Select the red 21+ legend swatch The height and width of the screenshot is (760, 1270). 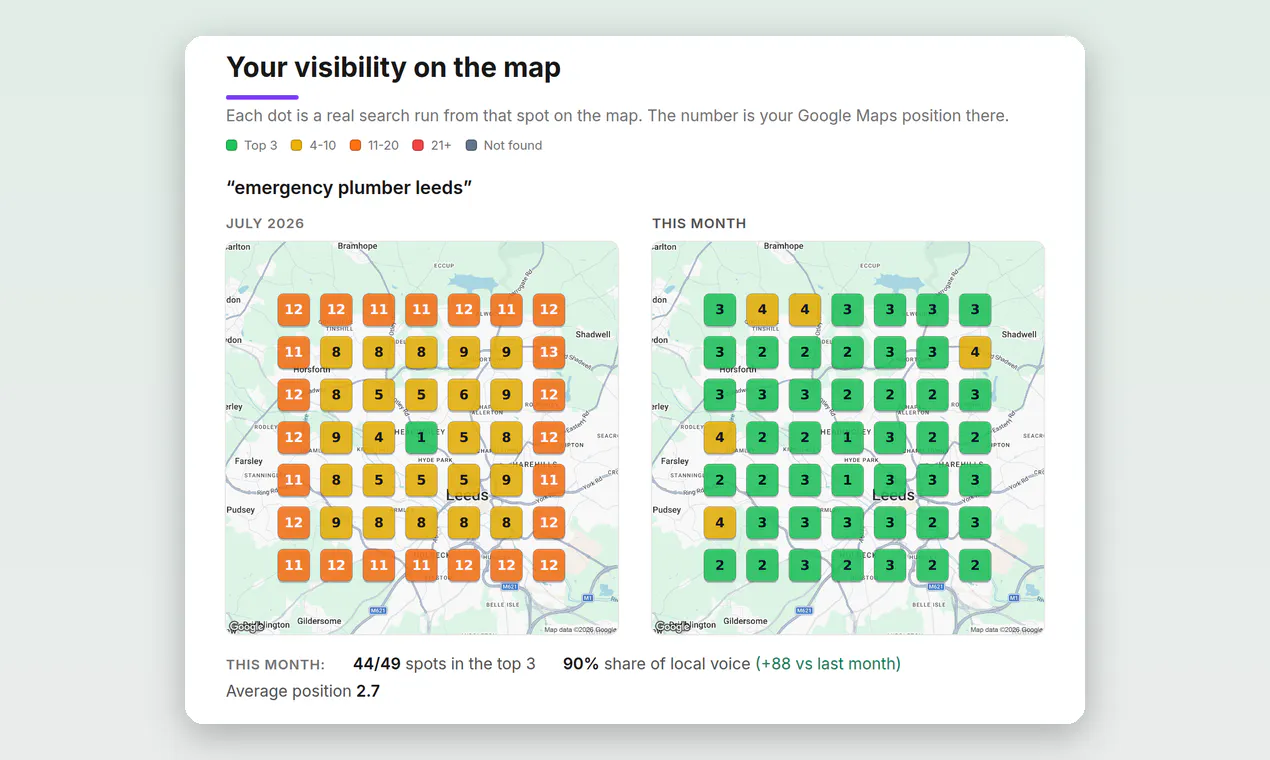(x=419, y=145)
